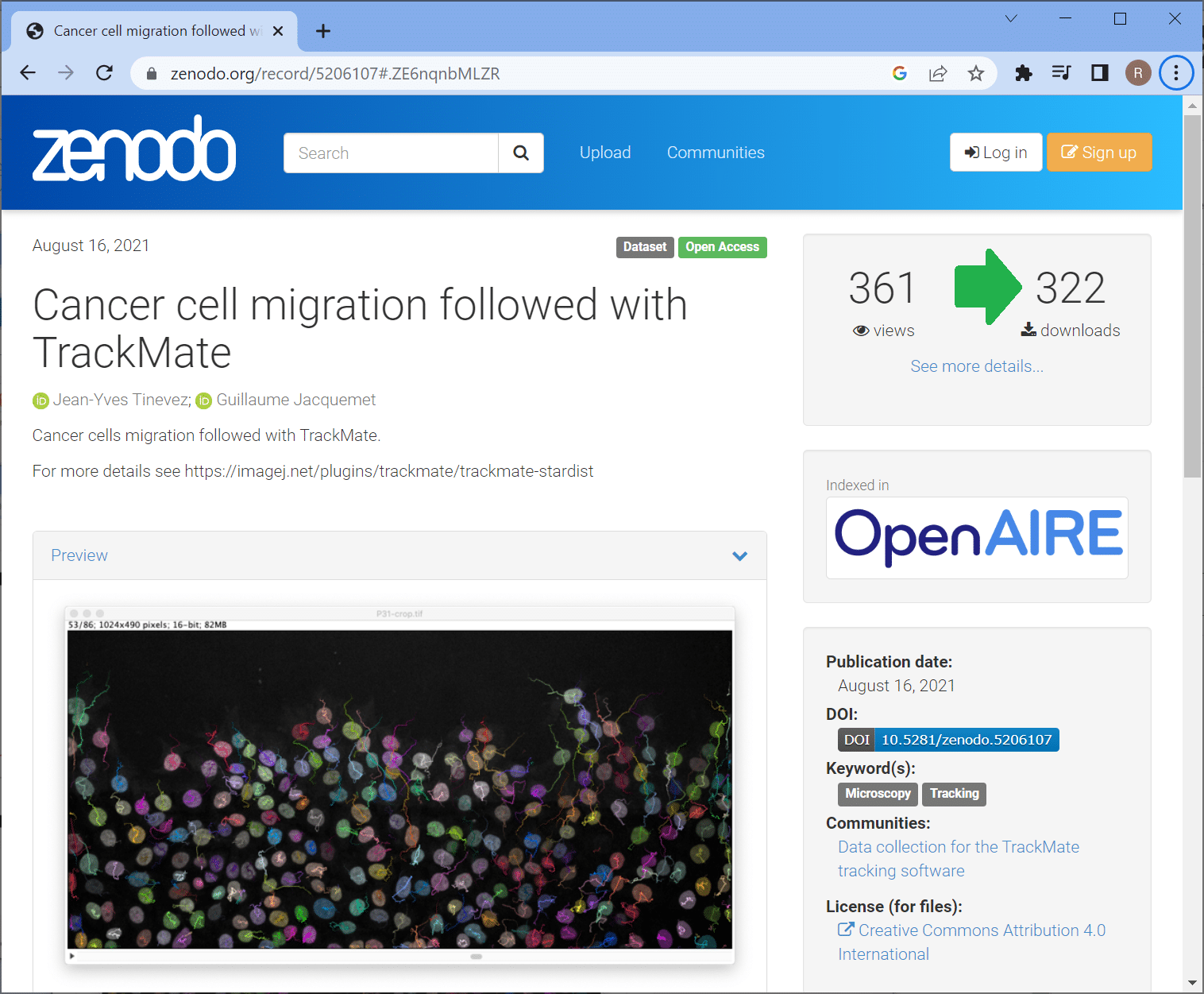Click the See more details link

tap(977, 366)
